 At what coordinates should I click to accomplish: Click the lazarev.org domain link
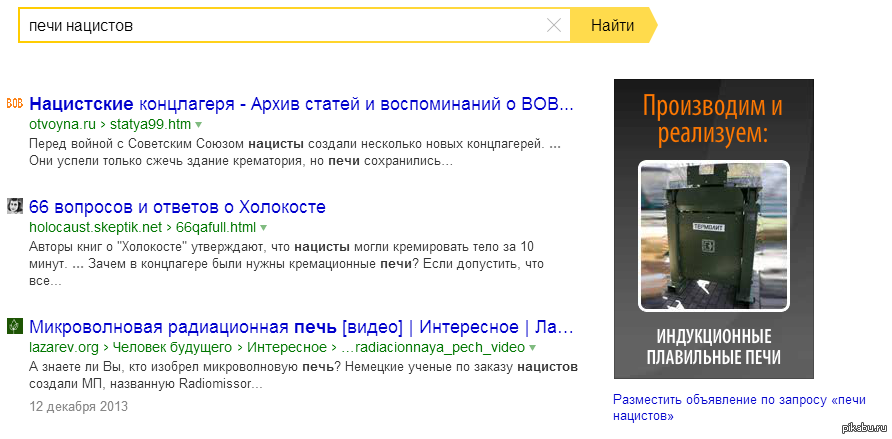tap(64, 348)
